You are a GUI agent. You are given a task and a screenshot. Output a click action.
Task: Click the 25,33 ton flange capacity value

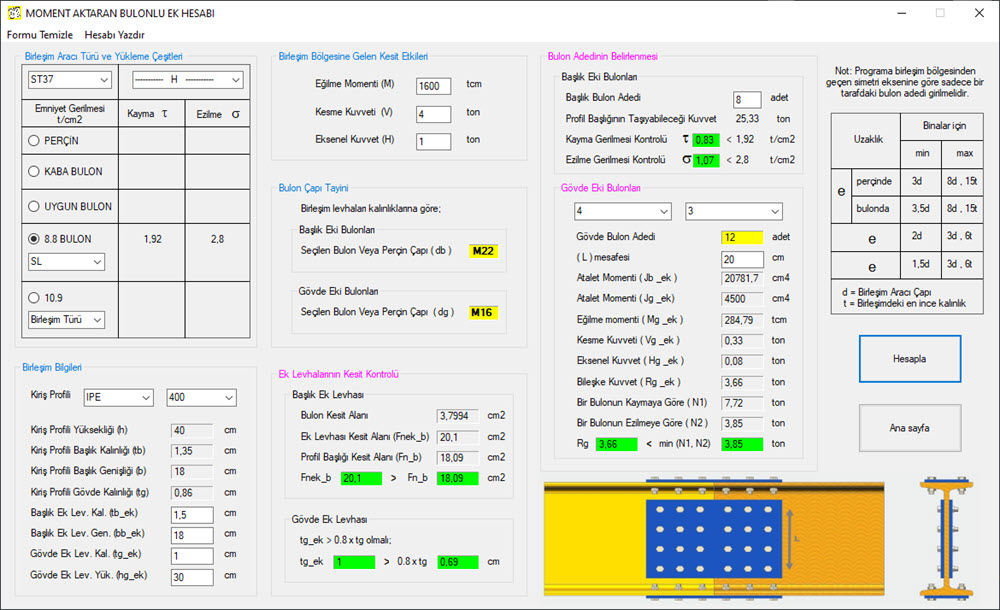click(x=747, y=119)
